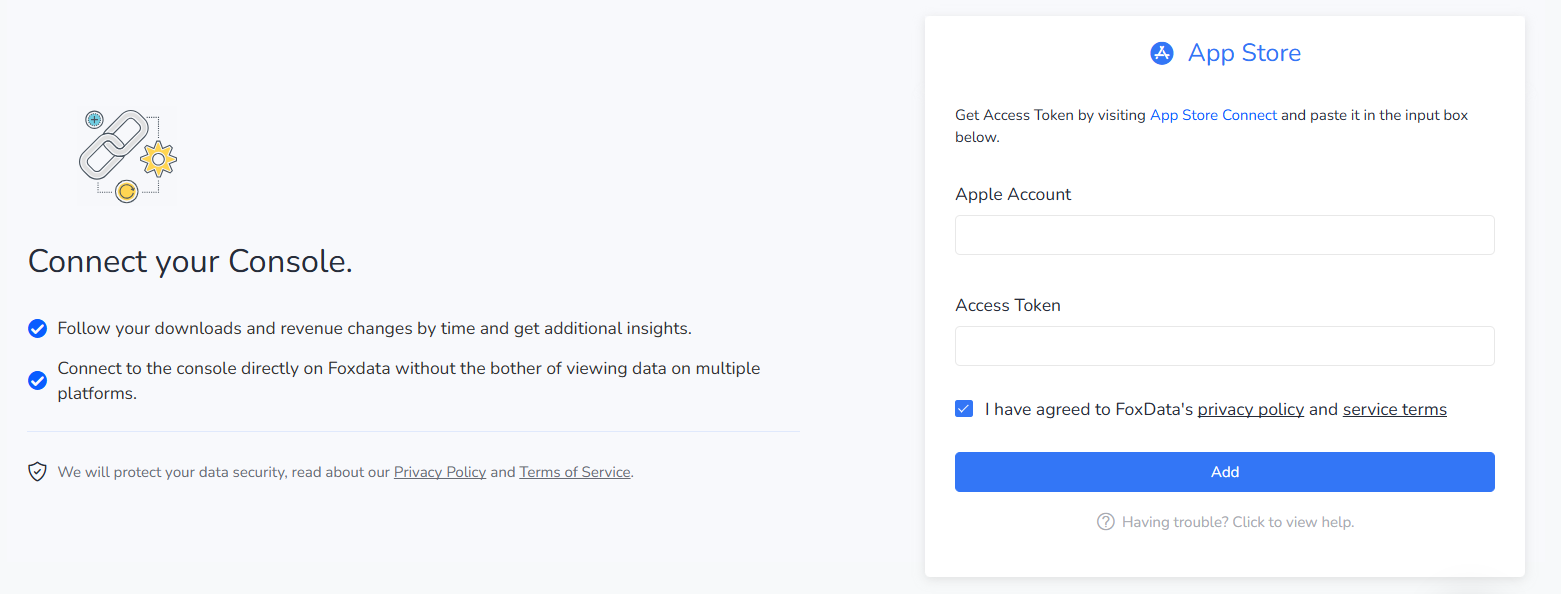Image resolution: width=1561 pixels, height=594 pixels.
Task: Uncheck the FoxData agreement checkbox
Action: coord(964,409)
